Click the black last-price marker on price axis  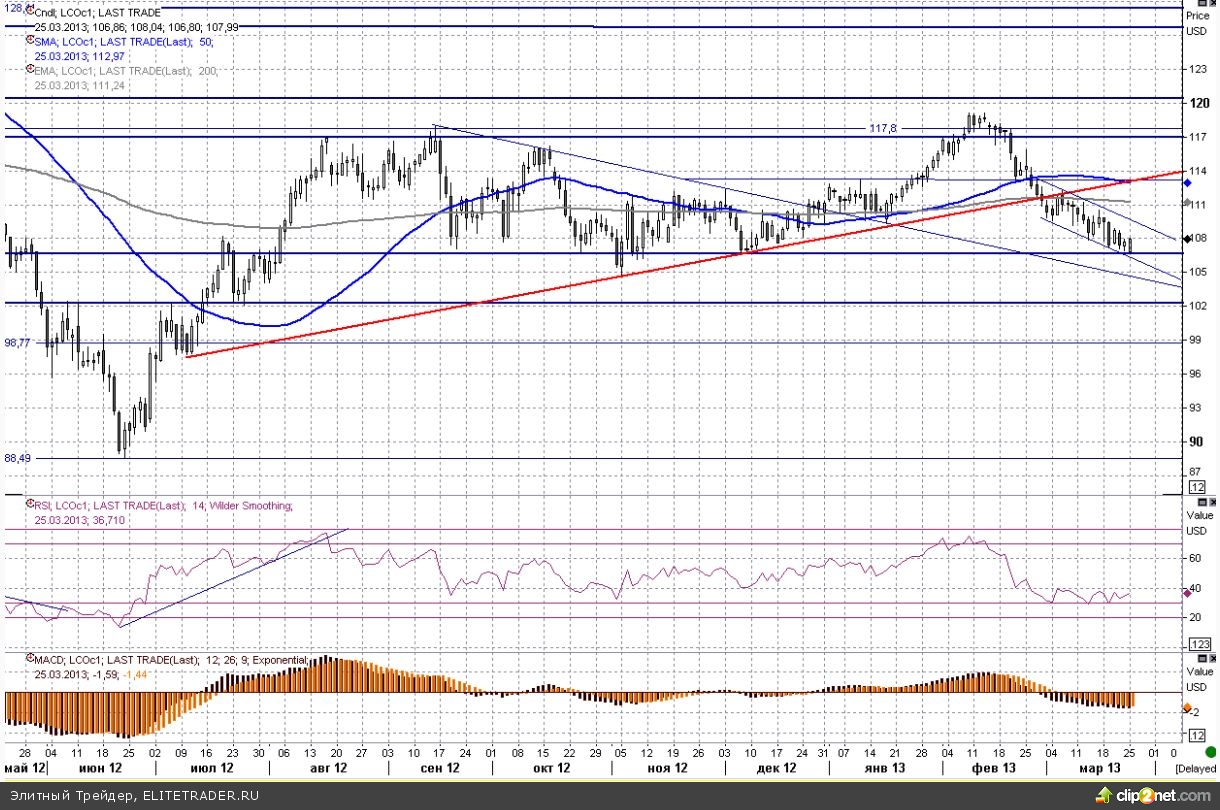point(1187,238)
